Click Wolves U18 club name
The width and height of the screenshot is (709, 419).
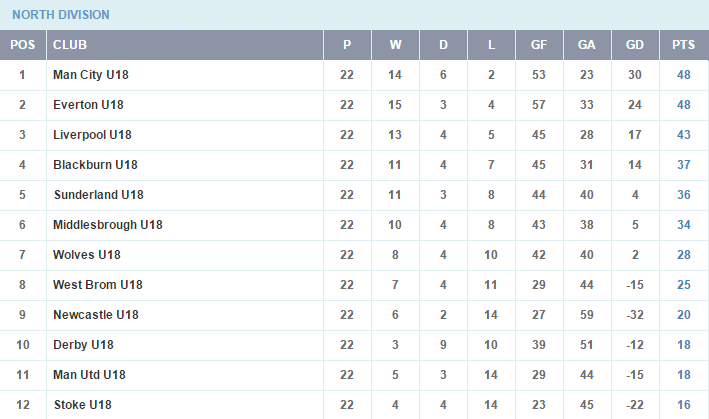point(87,254)
